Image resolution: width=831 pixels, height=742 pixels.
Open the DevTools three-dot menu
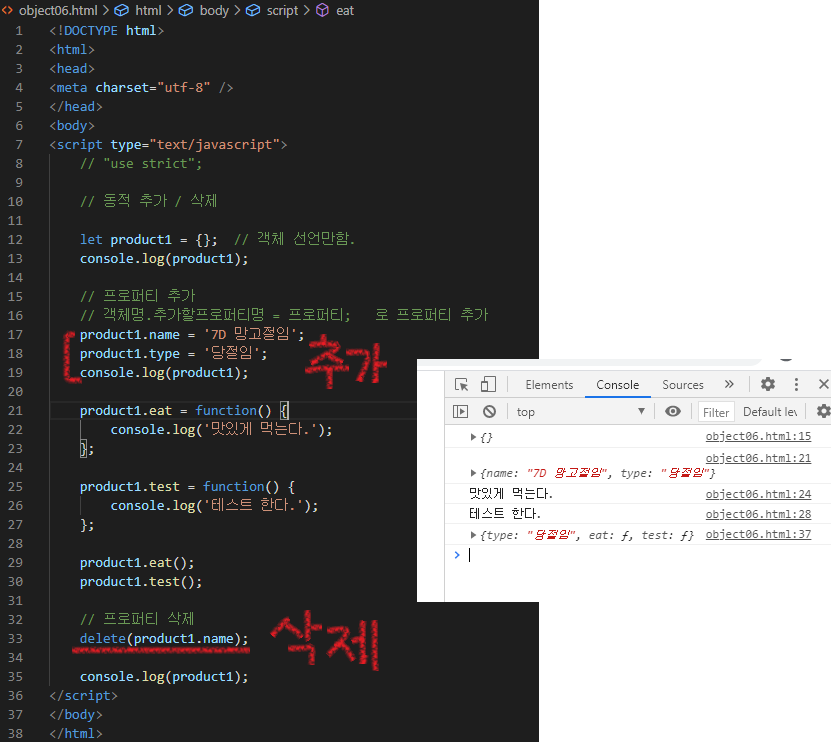[796, 384]
